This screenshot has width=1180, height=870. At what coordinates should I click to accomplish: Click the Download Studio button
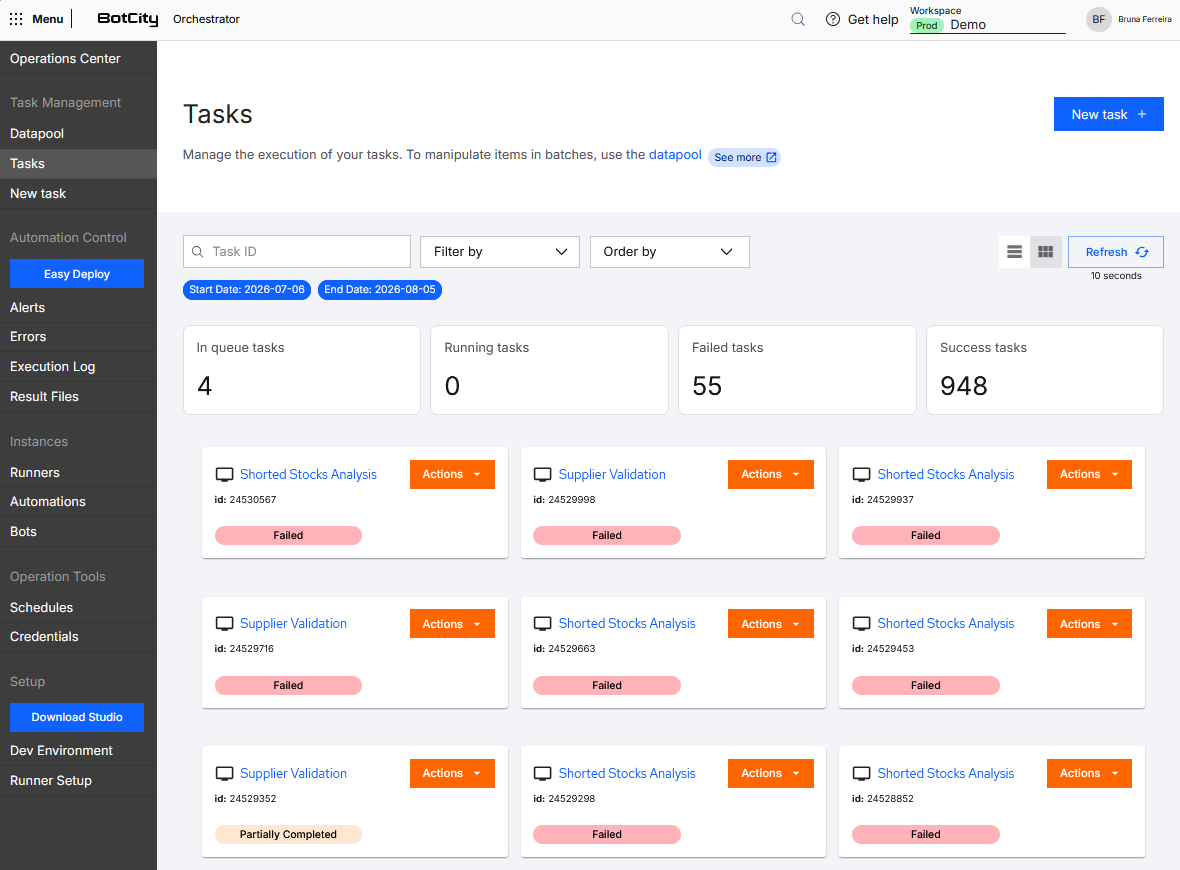coord(77,717)
